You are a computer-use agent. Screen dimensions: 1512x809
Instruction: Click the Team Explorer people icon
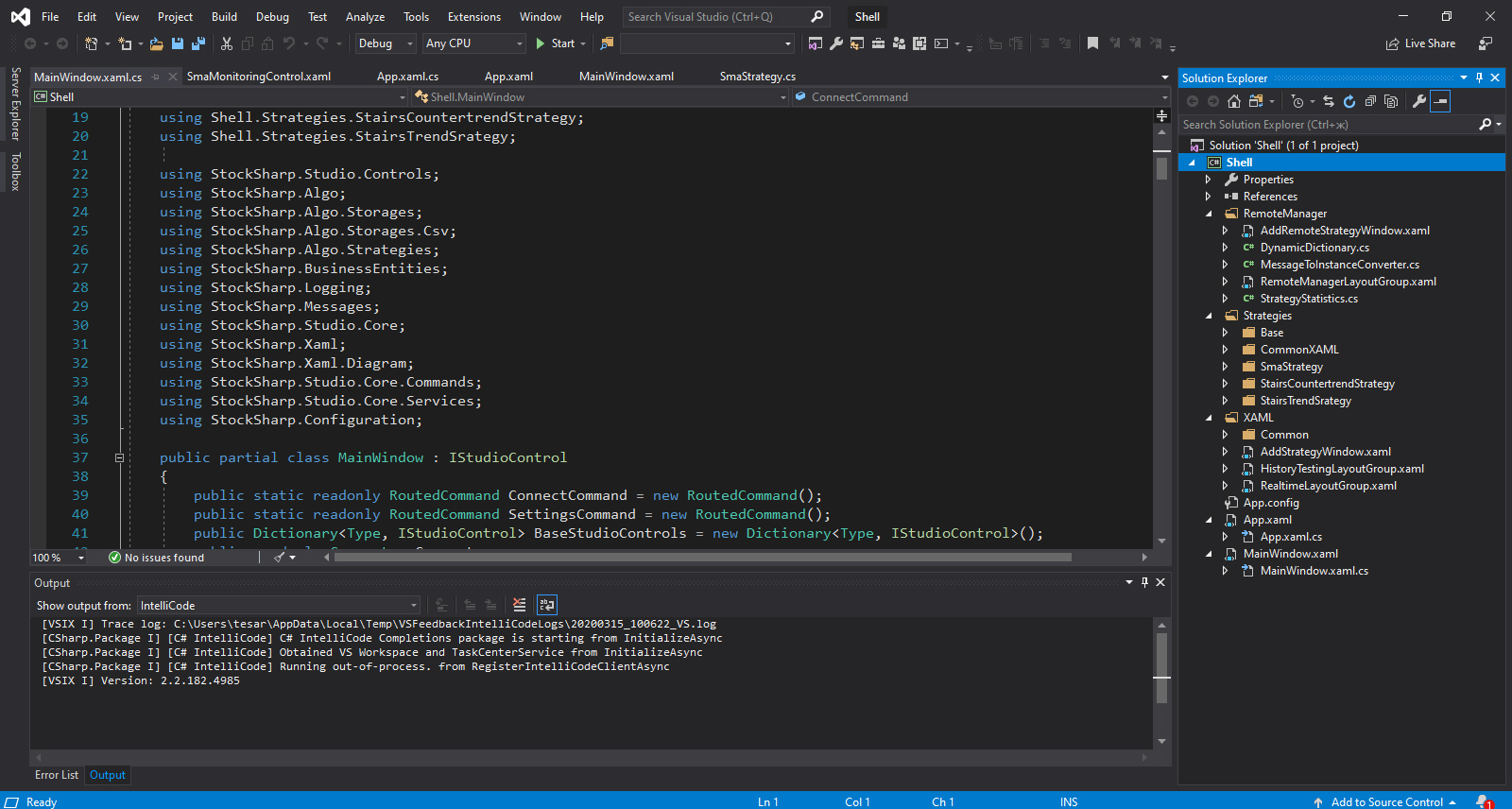tap(899, 43)
